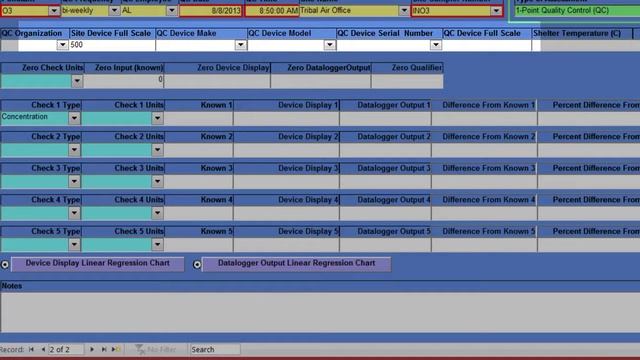Open the Check 5 Units dropdown

pyautogui.click(x=157, y=244)
